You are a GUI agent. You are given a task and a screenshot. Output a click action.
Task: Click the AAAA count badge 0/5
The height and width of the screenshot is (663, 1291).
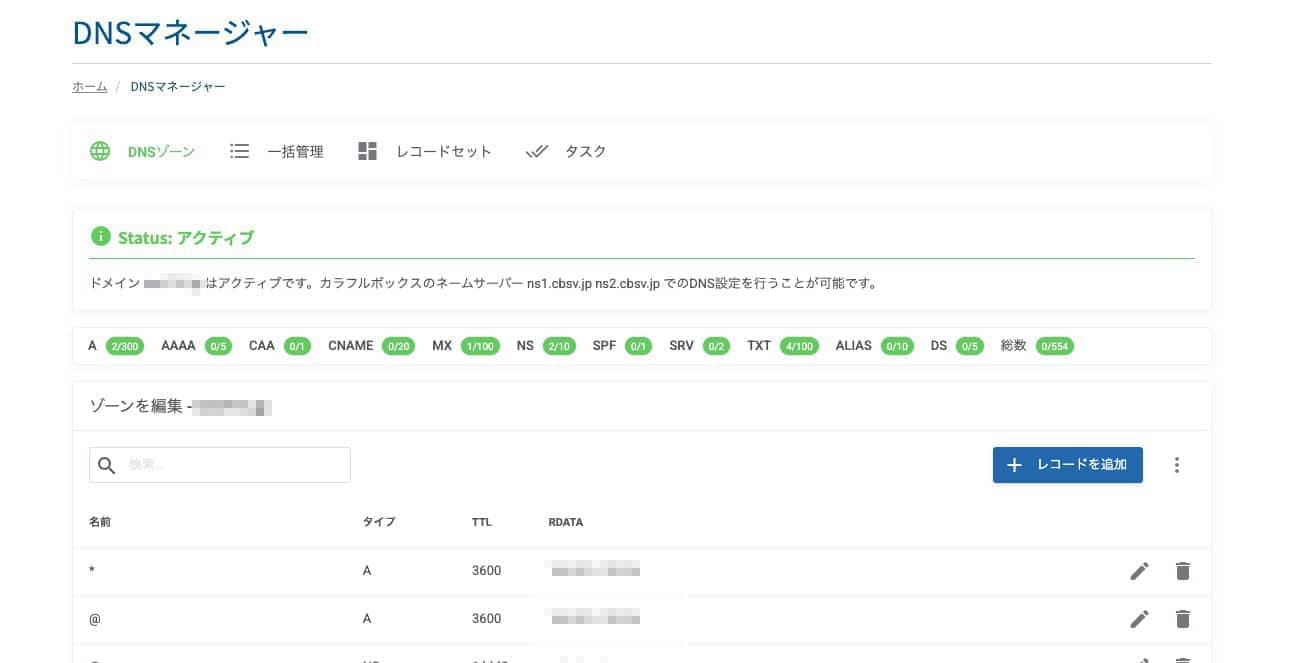click(x=218, y=346)
